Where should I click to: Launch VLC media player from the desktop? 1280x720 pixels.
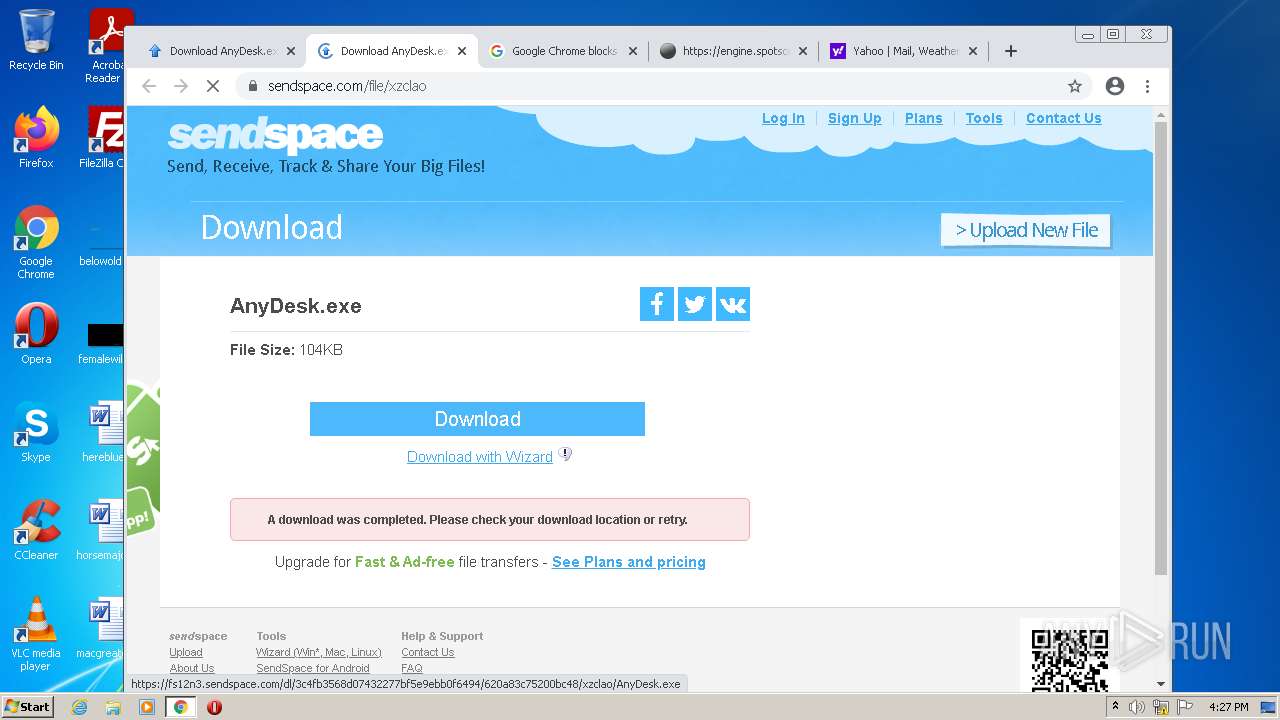pyautogui.click(x=36, y=634)
